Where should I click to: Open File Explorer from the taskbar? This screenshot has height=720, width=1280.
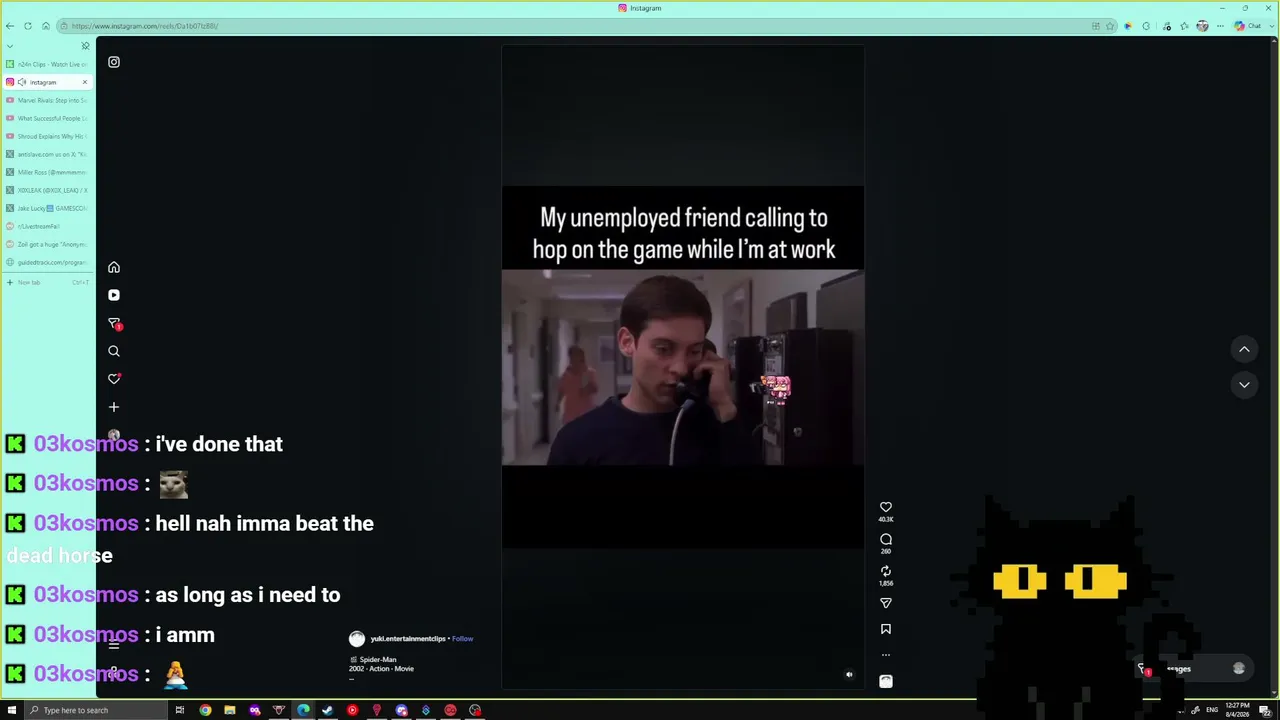point(230,710)
